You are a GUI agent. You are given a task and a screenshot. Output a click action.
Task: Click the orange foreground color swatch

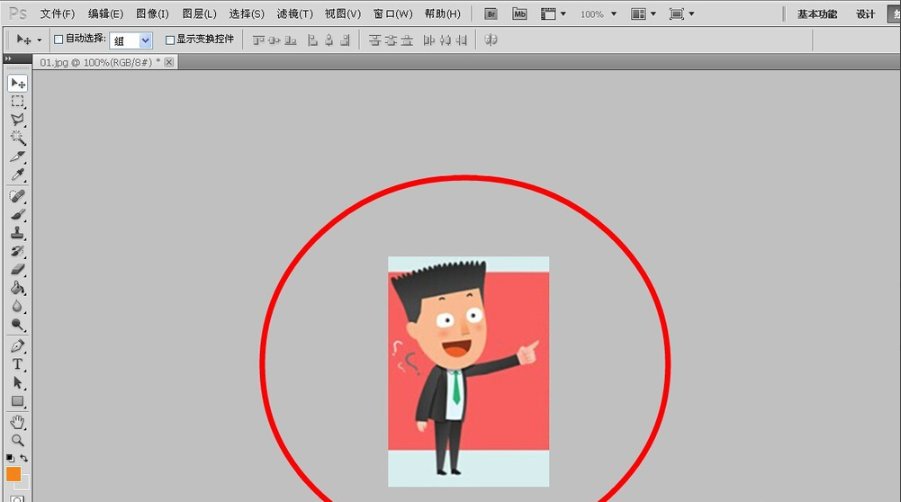(x=13, y=474)
